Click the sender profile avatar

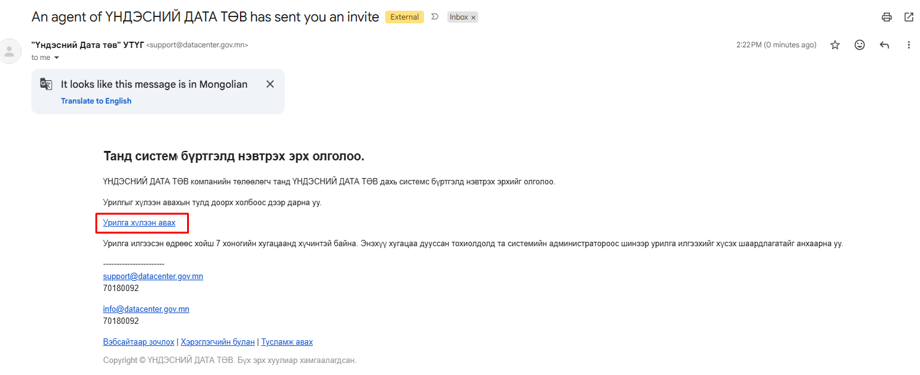click(9, 50)
